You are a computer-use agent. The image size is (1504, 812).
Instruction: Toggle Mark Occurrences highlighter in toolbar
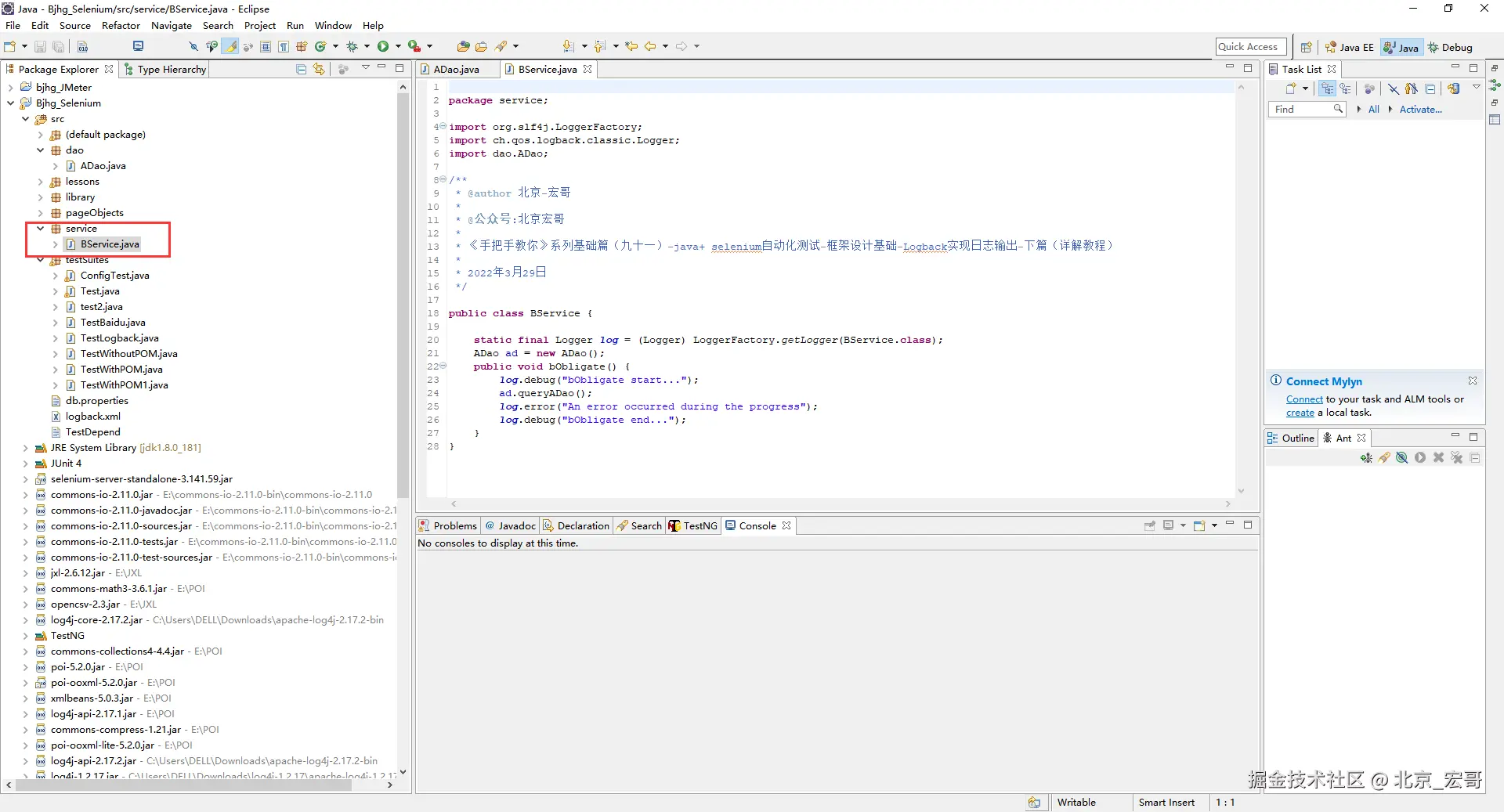[230, 47]
